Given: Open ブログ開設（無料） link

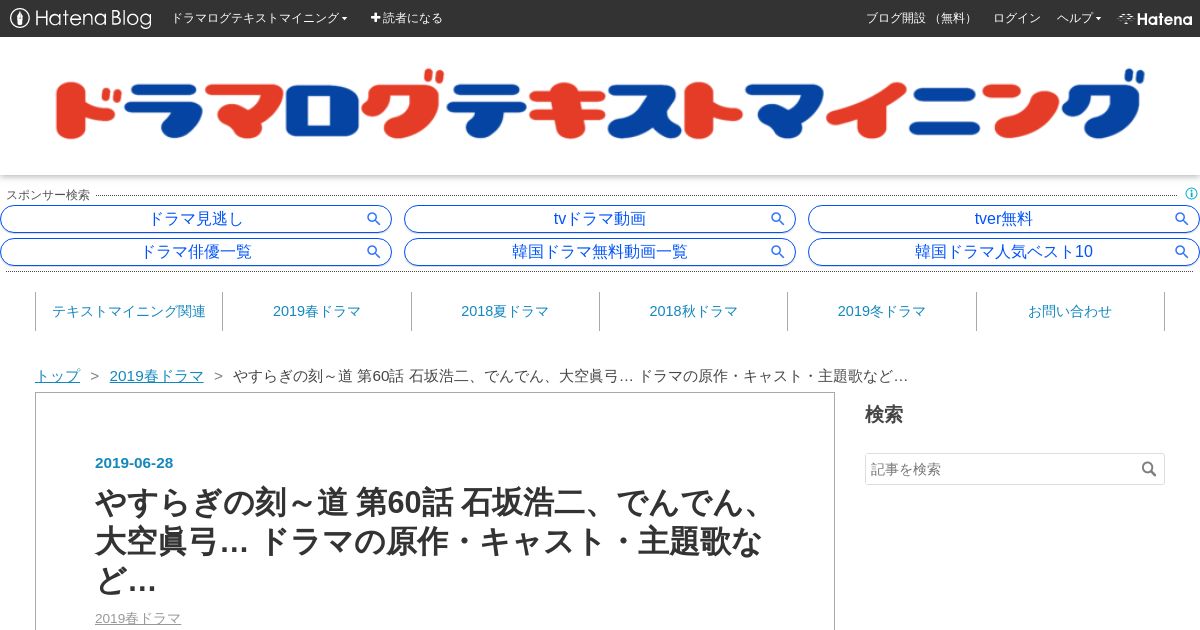Looking at the screenshot, I should (921, 18).
